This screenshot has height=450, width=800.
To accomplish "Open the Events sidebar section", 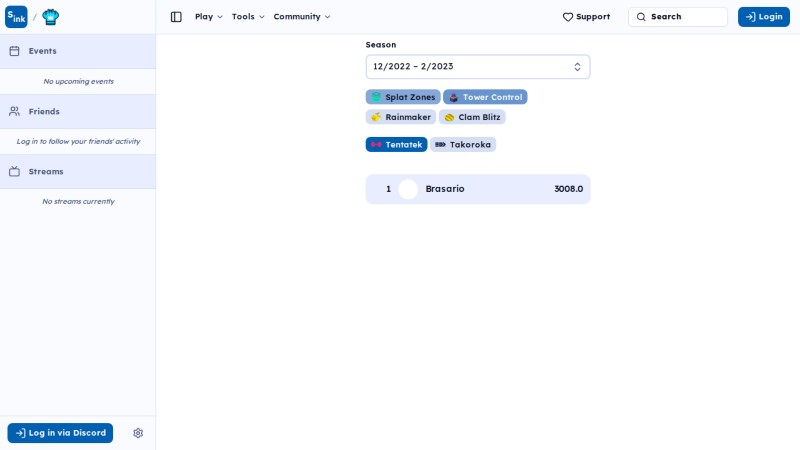I will [x=78, y=51].
